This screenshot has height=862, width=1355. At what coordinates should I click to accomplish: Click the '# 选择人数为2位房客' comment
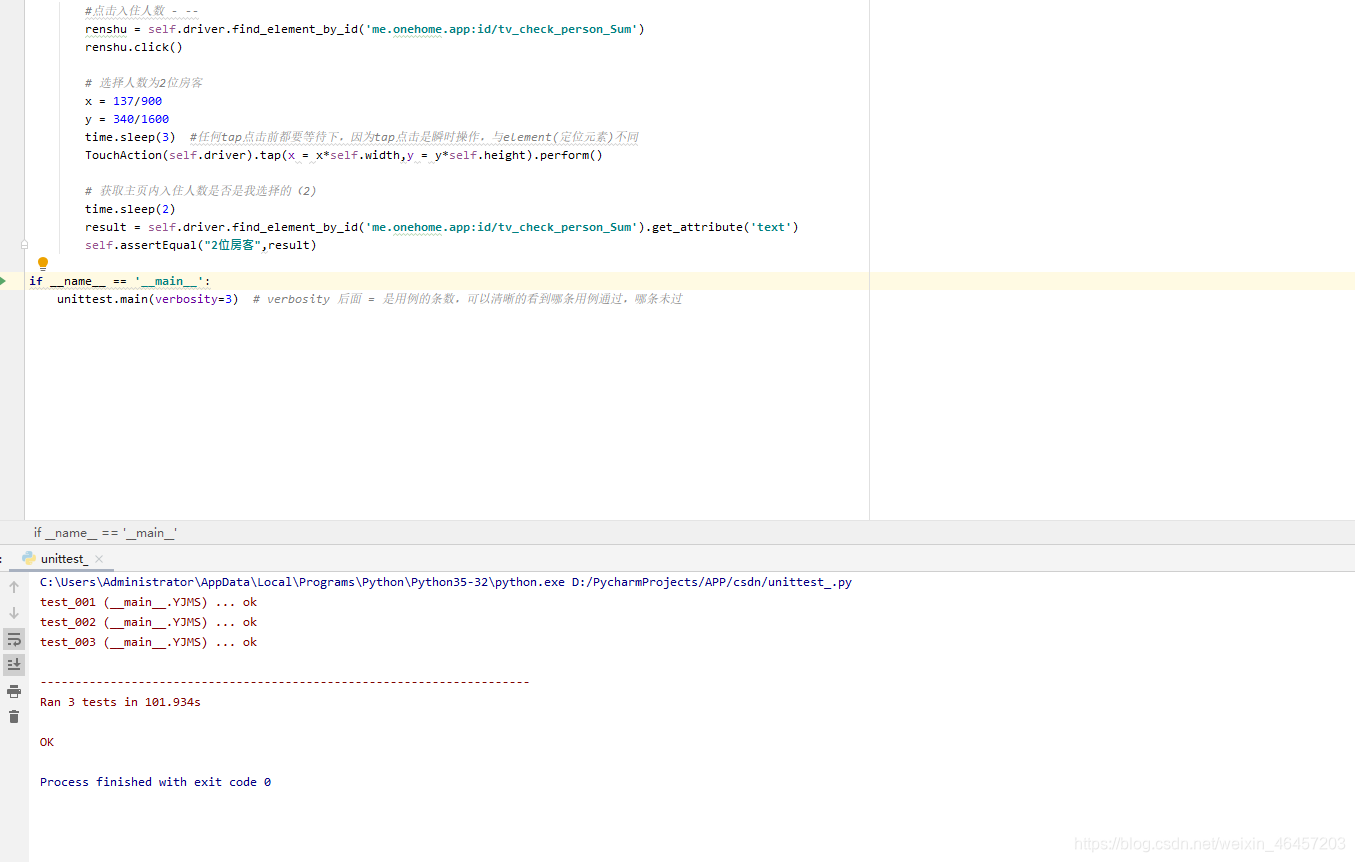coord(144,83)
